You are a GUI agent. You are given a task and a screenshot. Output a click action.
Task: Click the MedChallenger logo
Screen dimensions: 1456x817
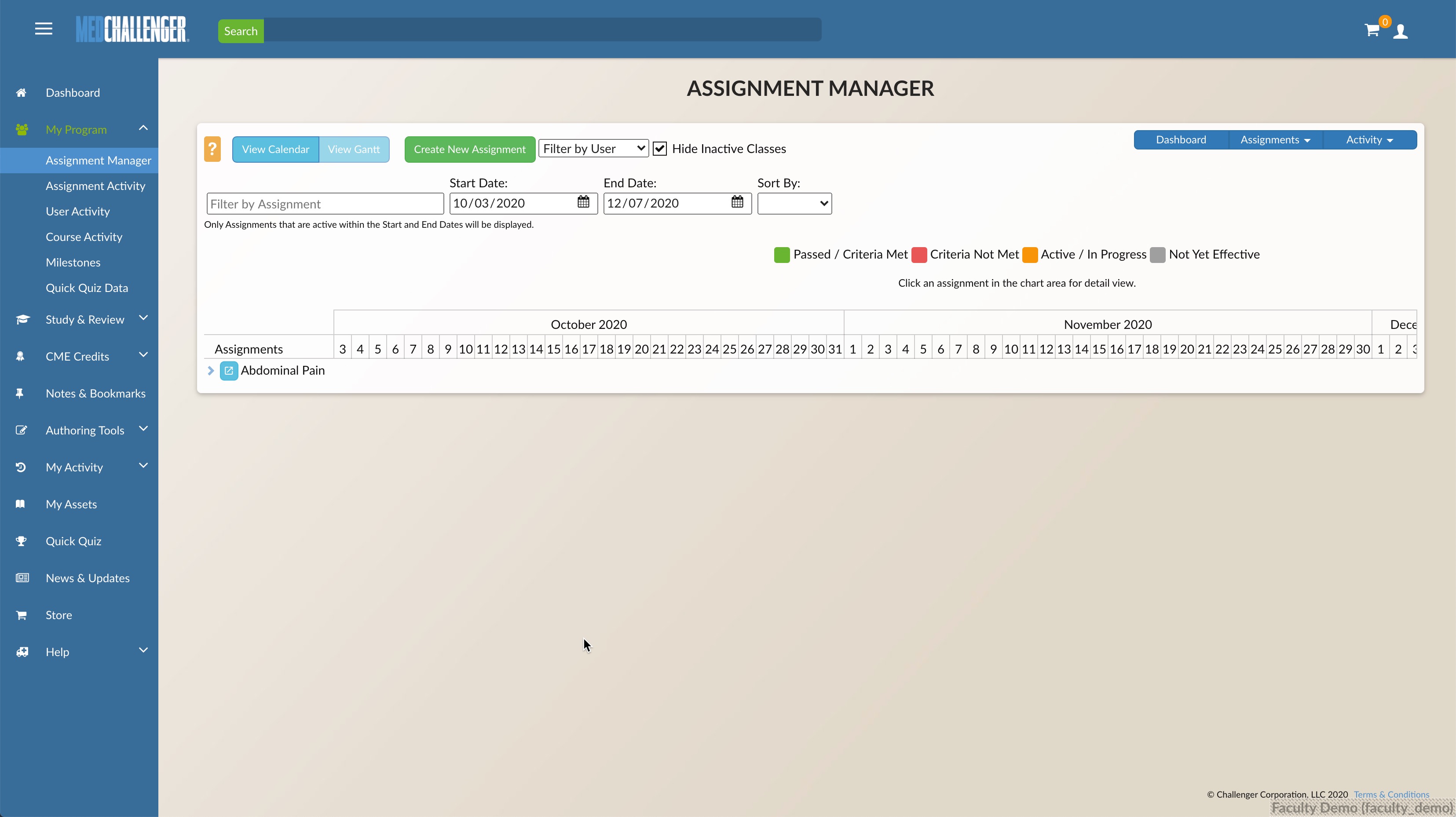(x=132, y=29)
